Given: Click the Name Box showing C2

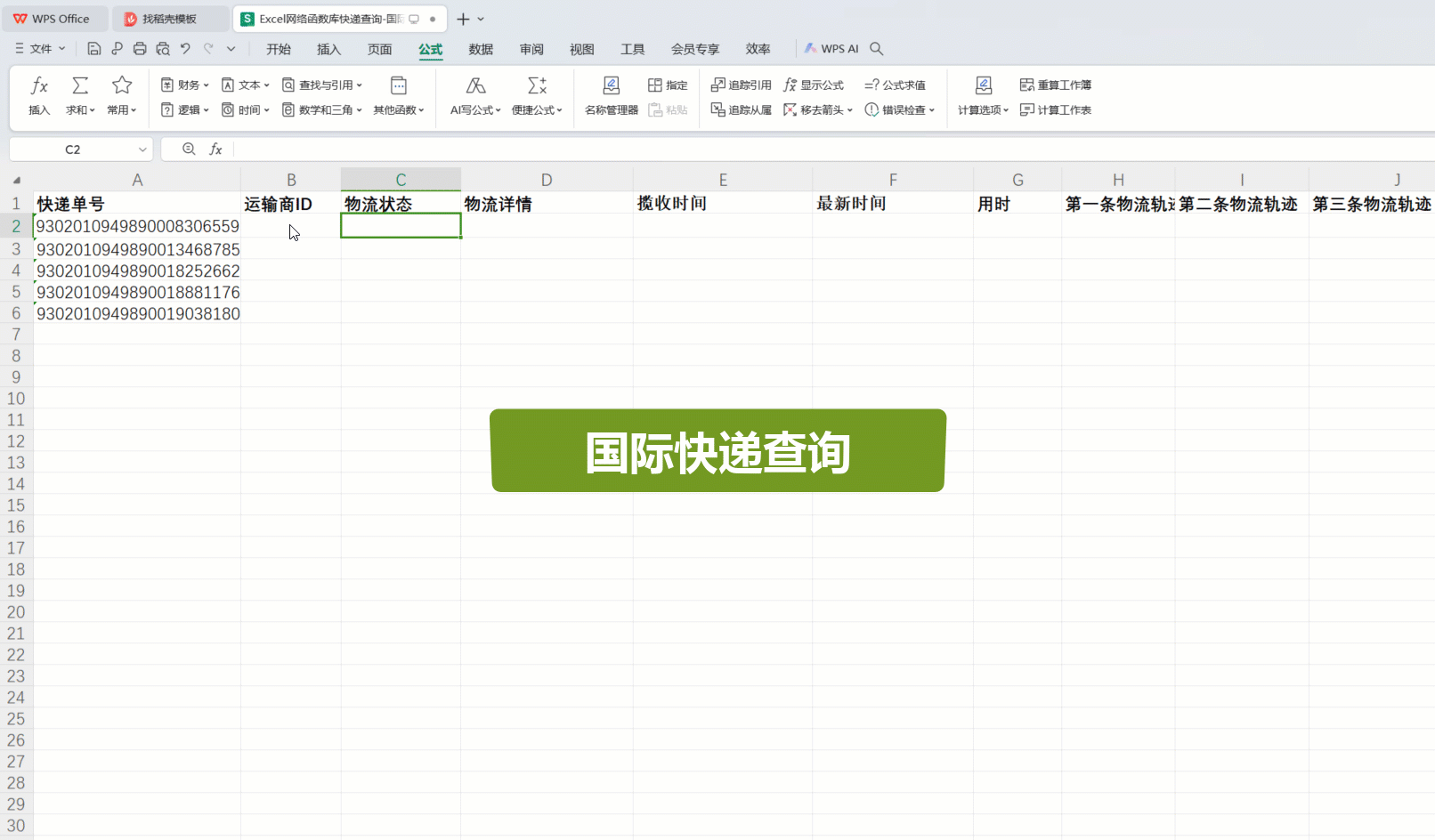Looking at the screenshot, I should pos(73,149).
